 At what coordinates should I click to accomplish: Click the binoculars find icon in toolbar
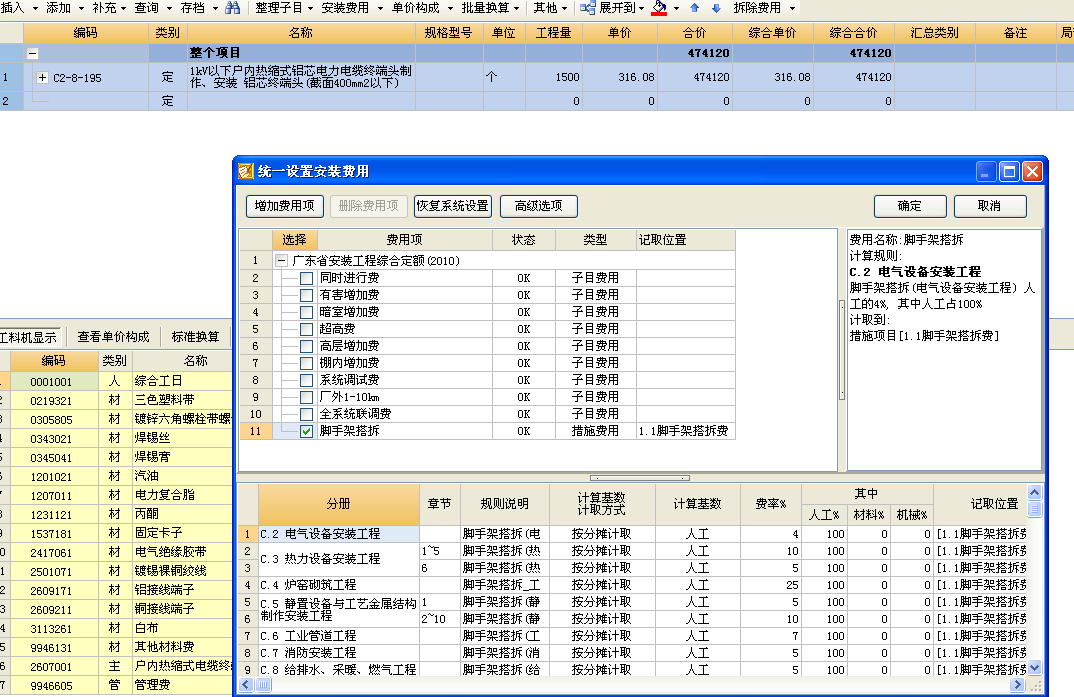pos(233,8)
